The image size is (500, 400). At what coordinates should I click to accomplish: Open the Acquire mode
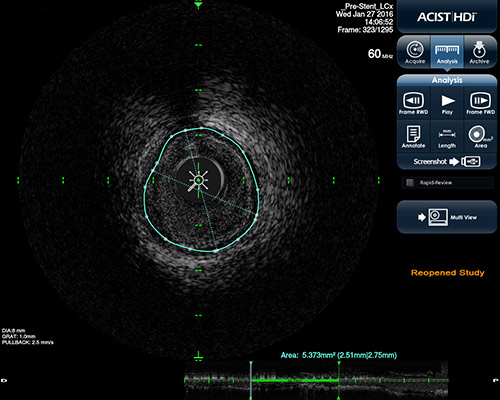pos(414,52)
